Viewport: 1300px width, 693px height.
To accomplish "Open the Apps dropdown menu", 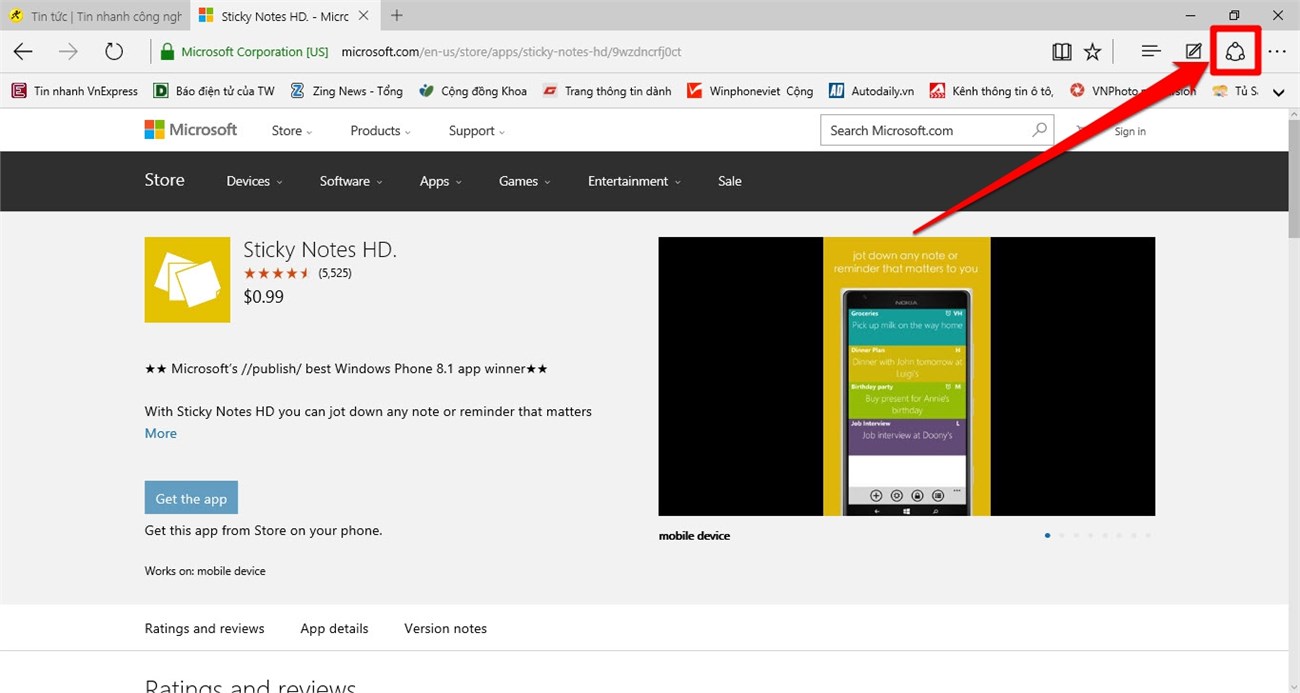I will [441, 181].
